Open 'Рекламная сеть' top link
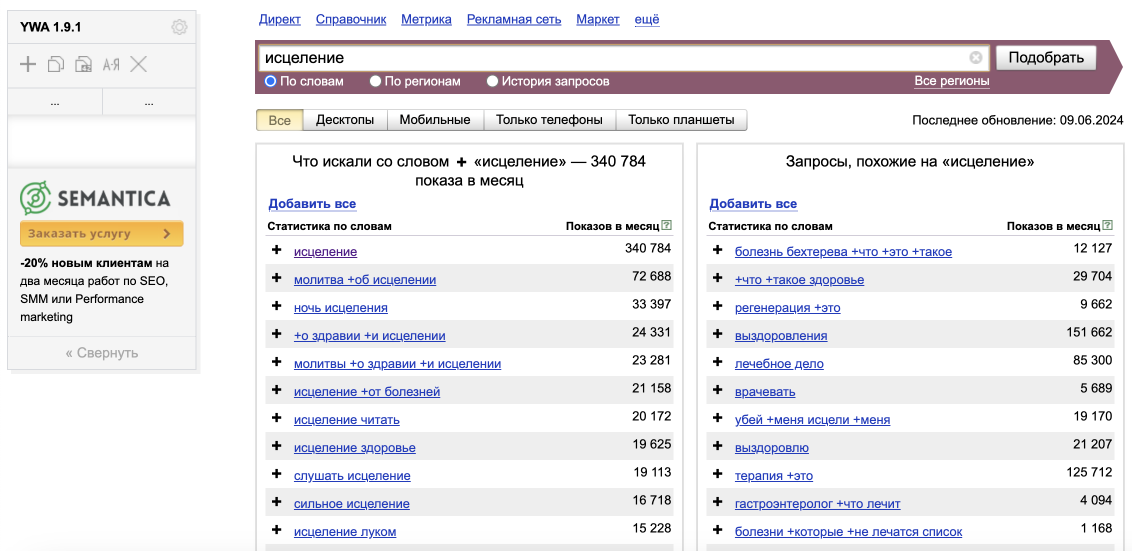This screenshot has width=1132, height=551. 514,19
